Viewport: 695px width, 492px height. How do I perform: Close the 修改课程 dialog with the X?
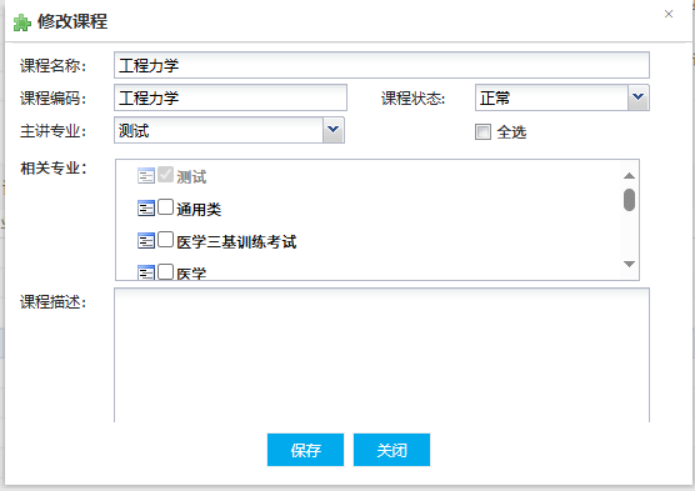pos(669,14)
